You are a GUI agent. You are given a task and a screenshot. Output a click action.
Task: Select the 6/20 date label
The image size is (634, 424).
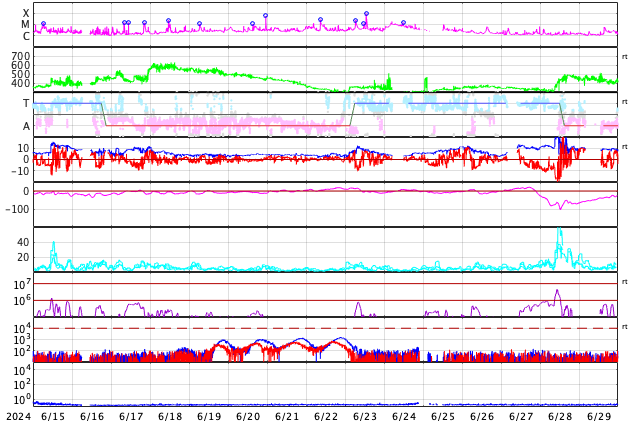pyautogui.click(x=248, y=416)
